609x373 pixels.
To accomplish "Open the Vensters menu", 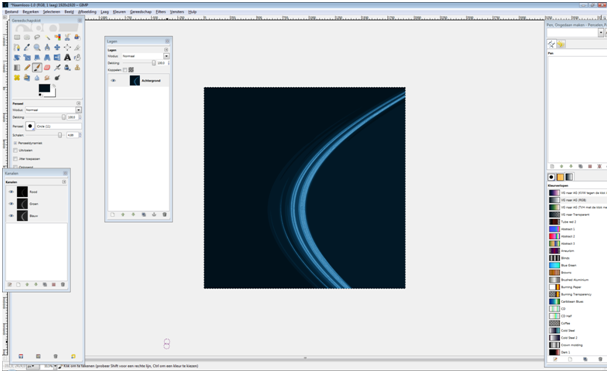I will point(177,12).
